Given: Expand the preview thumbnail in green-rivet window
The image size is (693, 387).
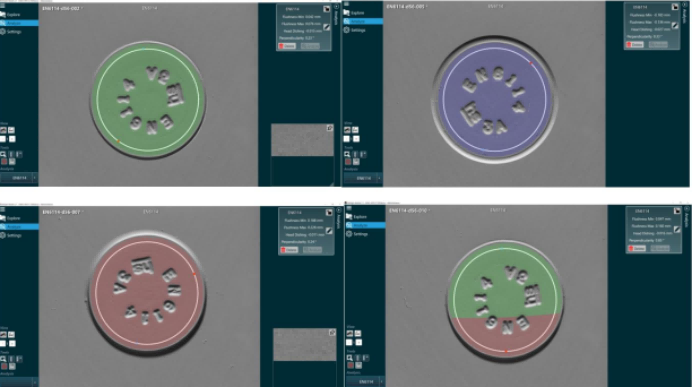Looking at the screenshot, I should coord(330,128).
